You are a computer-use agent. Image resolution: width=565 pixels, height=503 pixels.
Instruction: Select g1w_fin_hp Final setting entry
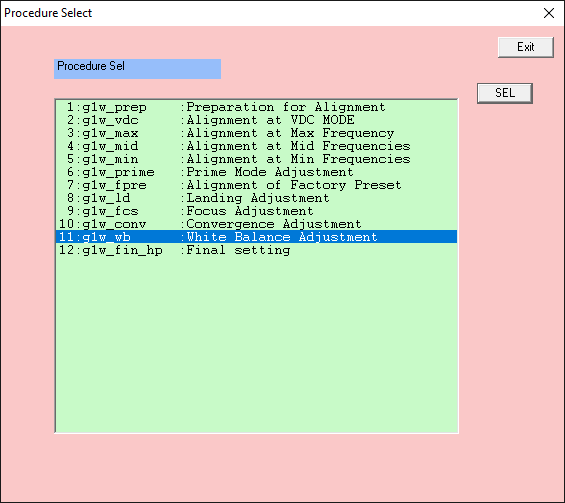point(256,250)
